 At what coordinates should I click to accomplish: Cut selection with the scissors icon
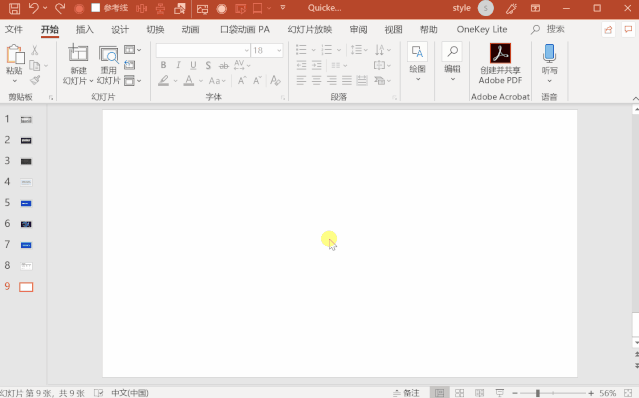tap(35, 51)
